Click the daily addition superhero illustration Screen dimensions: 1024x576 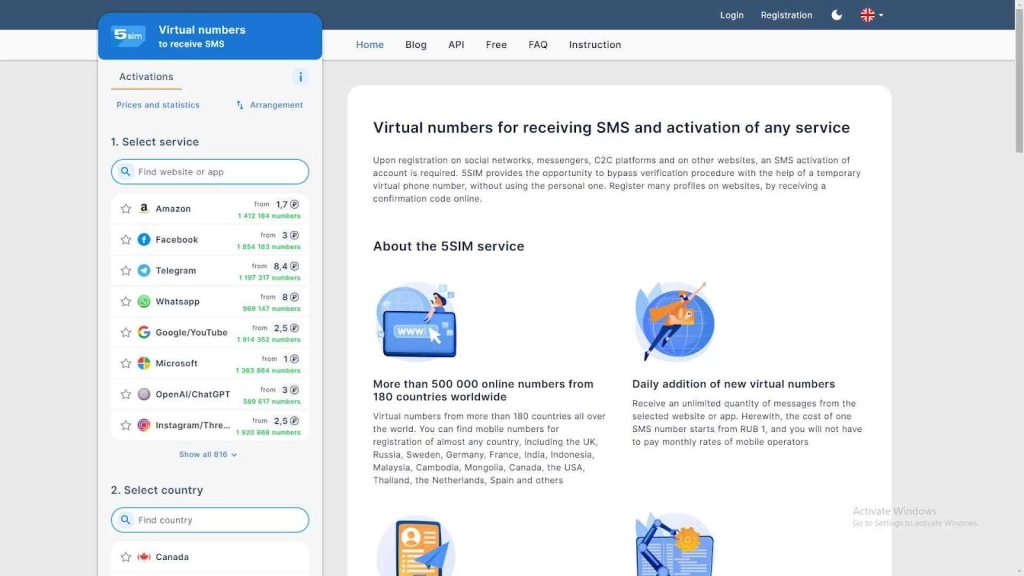[x=675, y=321]
